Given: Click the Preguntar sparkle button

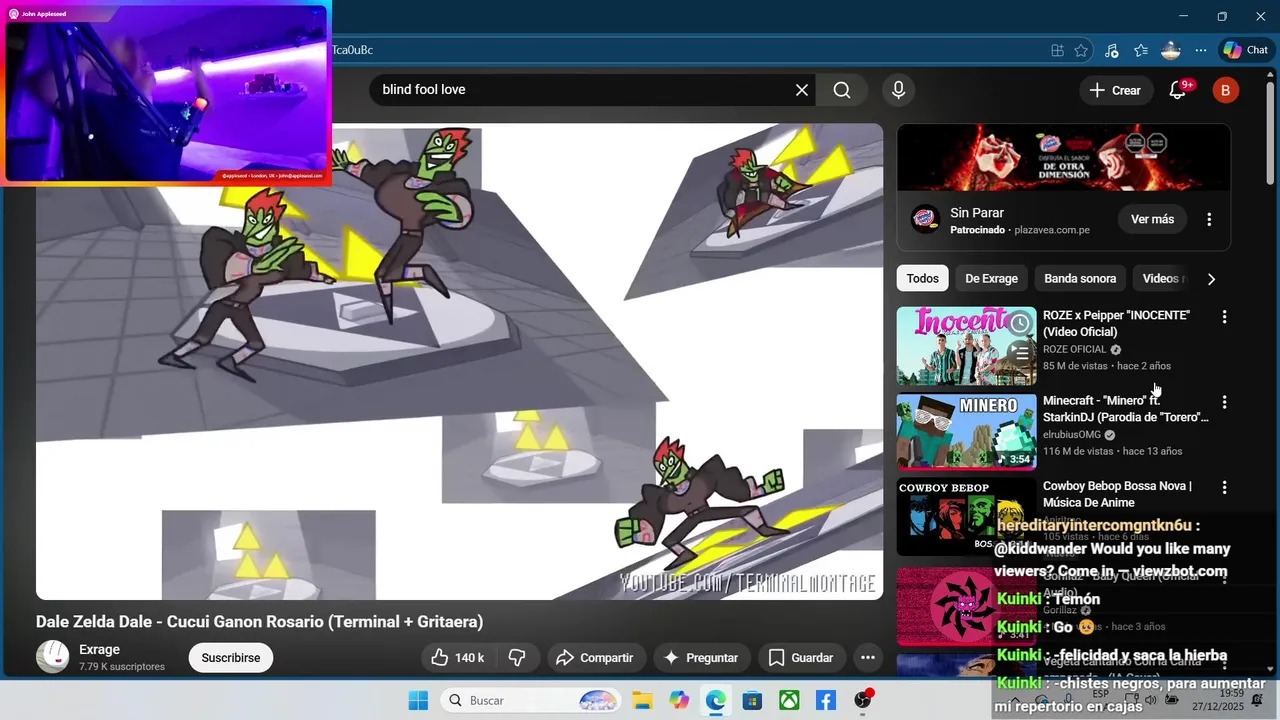Looking at the screenshot, I should tap(701, 658).
